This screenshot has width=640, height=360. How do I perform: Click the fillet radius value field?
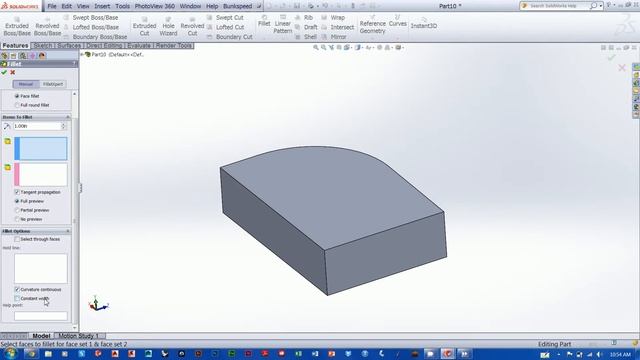click(37, 127)
